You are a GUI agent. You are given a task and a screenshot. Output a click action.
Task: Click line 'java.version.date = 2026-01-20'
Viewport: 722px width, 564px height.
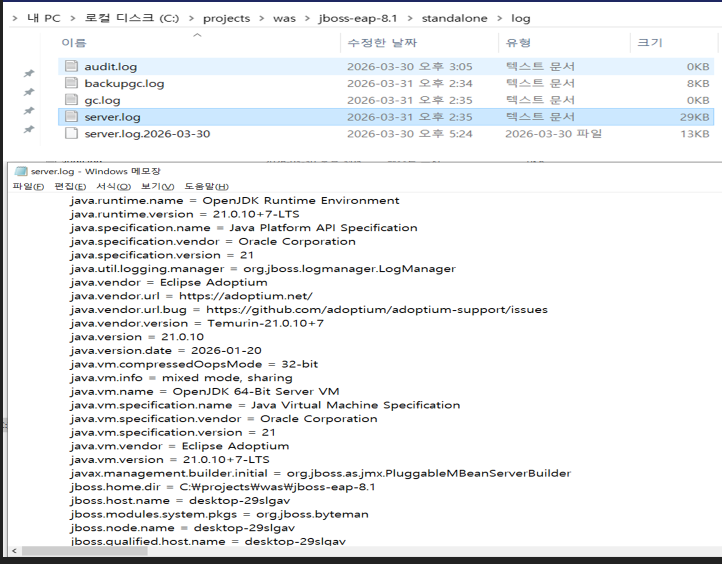166,350
